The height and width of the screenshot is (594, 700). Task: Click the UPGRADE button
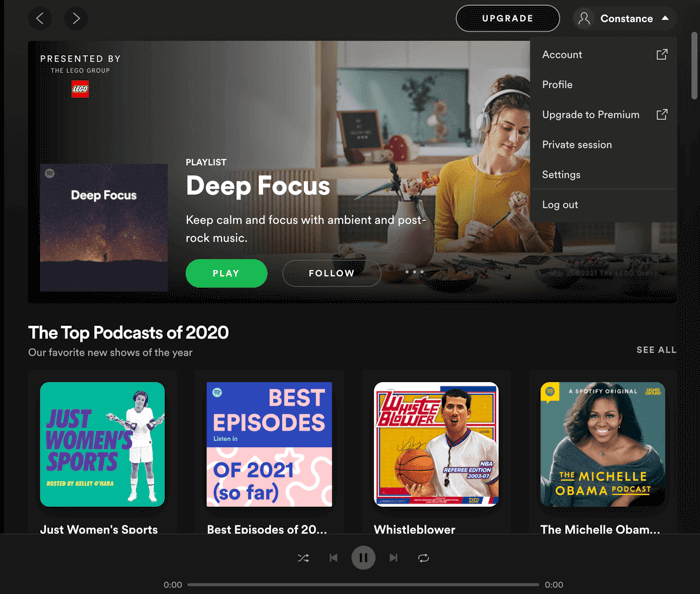click(x=508, y=18)
